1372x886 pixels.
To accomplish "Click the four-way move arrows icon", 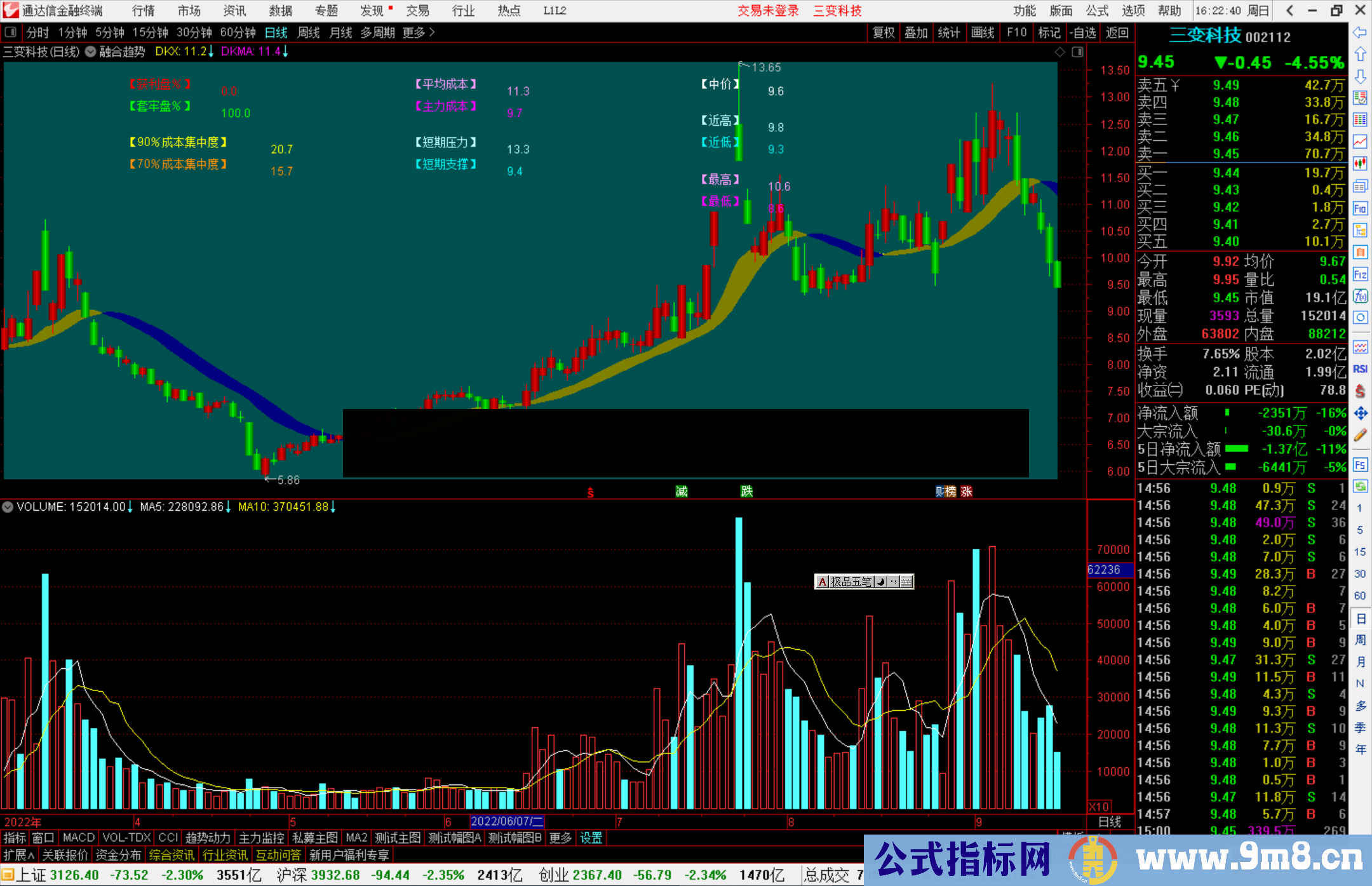I will 1360,413.
